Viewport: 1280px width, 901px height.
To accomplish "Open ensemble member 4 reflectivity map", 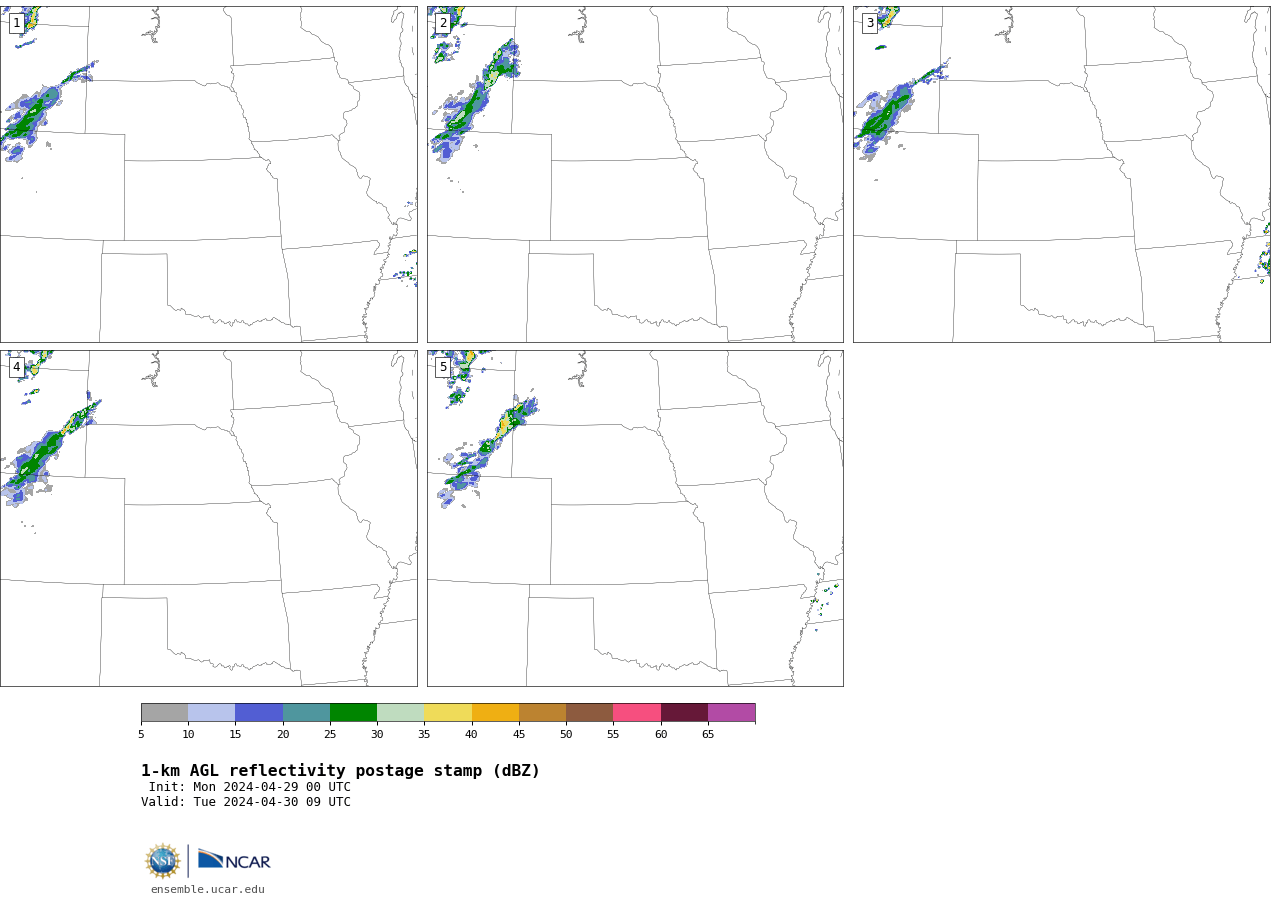I will tap(209, 518).
